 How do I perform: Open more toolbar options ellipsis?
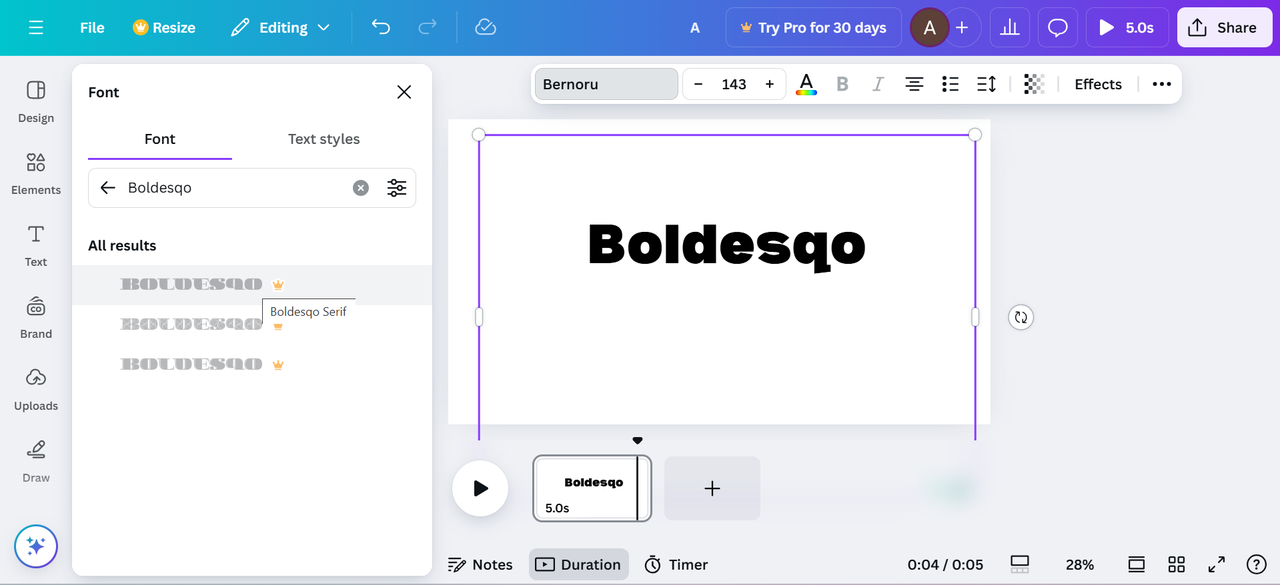point(1161,84)
